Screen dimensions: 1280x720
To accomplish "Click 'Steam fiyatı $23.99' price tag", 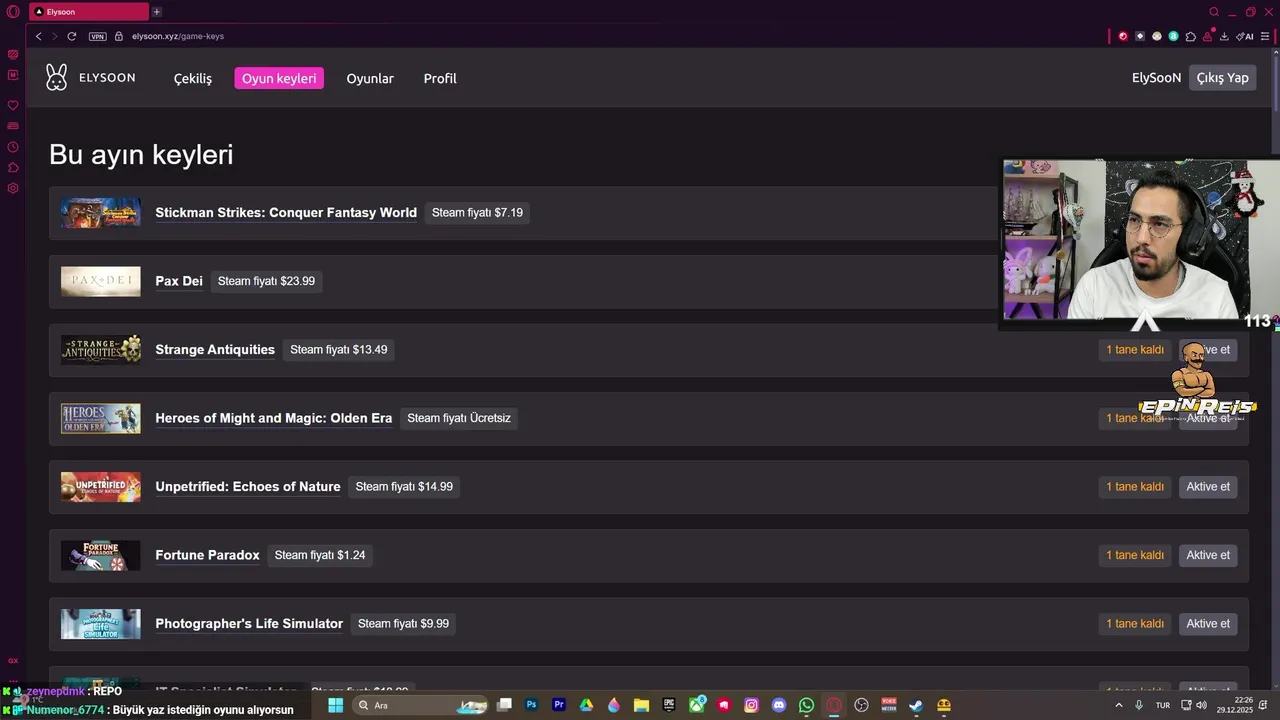I will pos(266,281).
